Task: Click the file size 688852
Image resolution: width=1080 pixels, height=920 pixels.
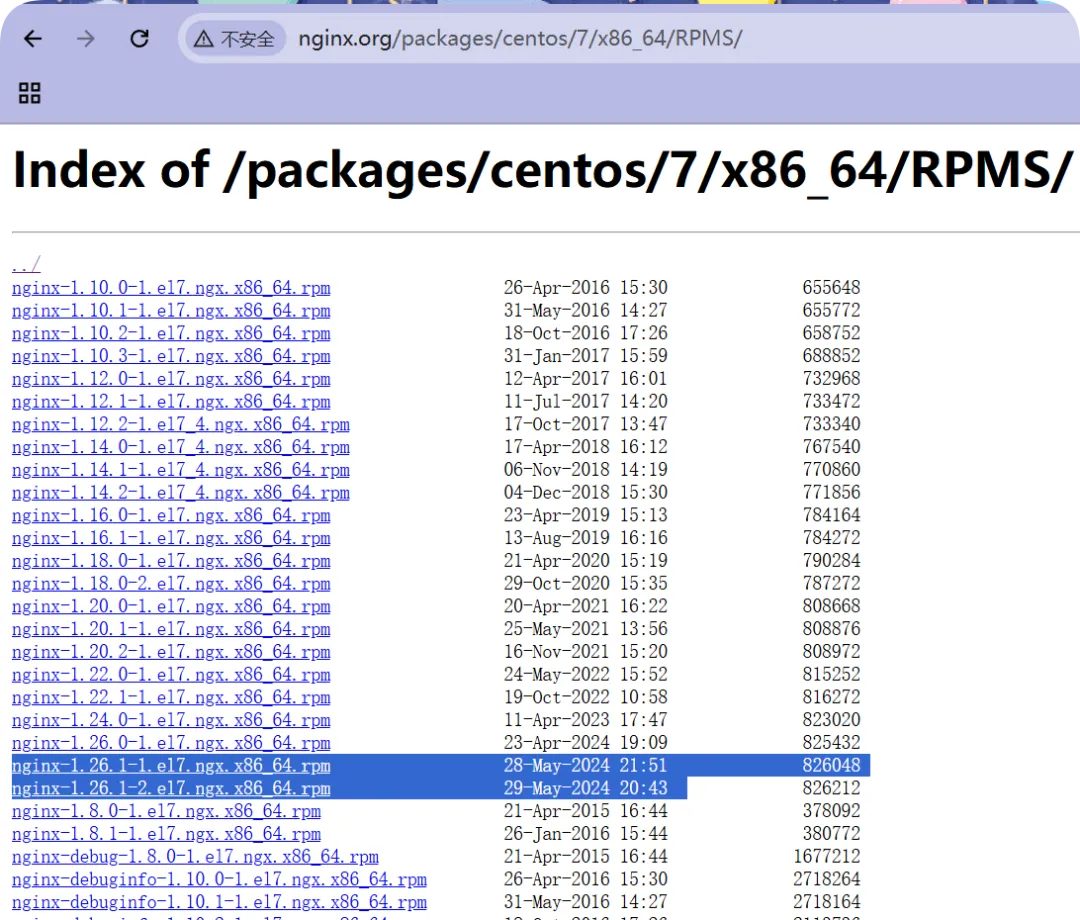Action: coord(831,355)
